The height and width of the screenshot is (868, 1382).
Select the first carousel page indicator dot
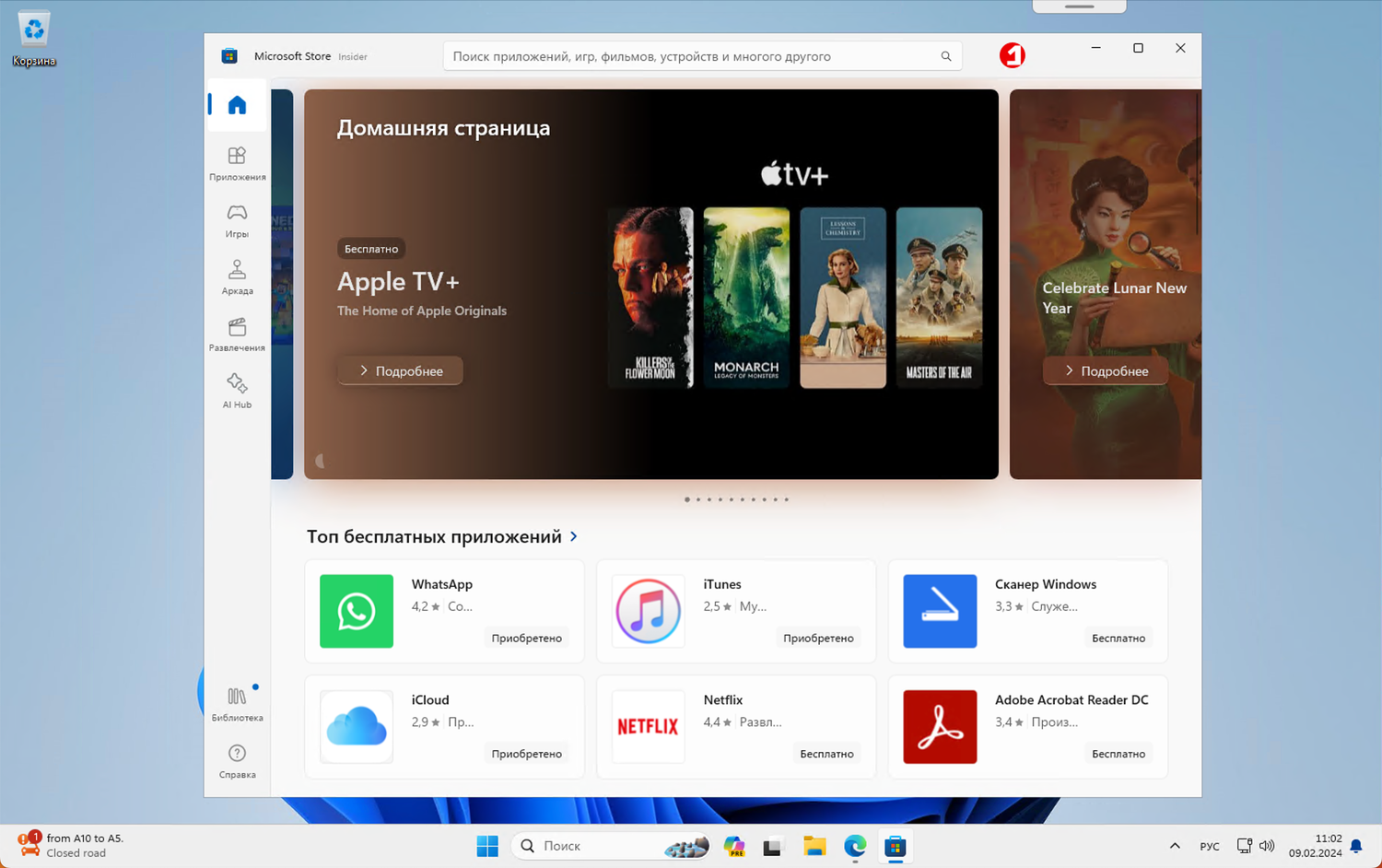click(x=687, y=499)
